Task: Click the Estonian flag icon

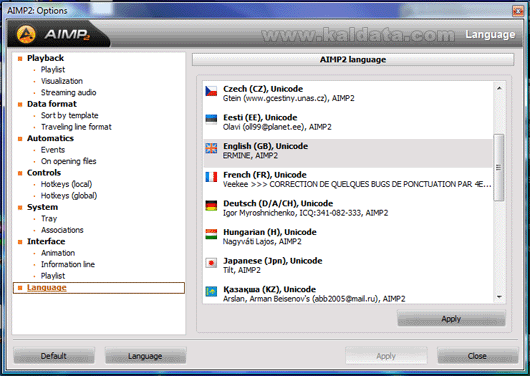Action: click(x=211, y=119)
